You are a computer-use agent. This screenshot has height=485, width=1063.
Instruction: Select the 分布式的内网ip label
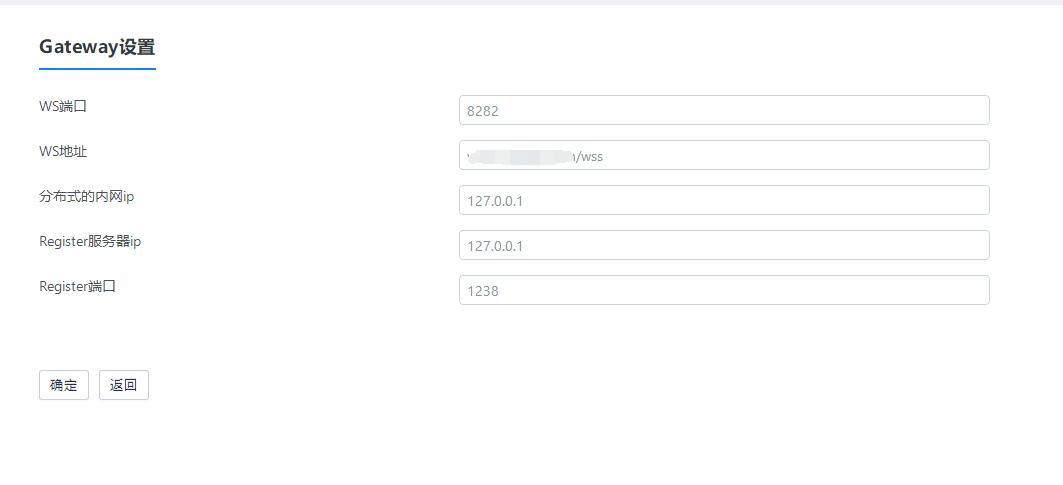(x=86, y=196)
